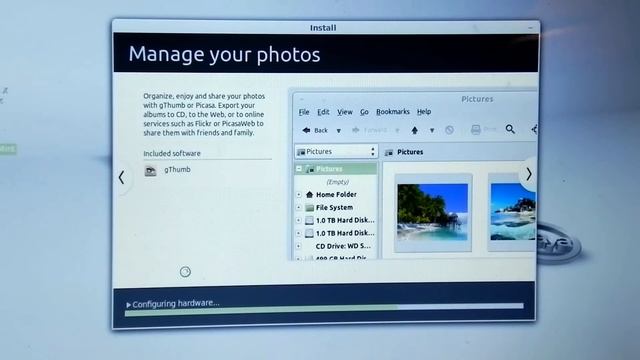Click the Back navigation button

coord(315,130)
